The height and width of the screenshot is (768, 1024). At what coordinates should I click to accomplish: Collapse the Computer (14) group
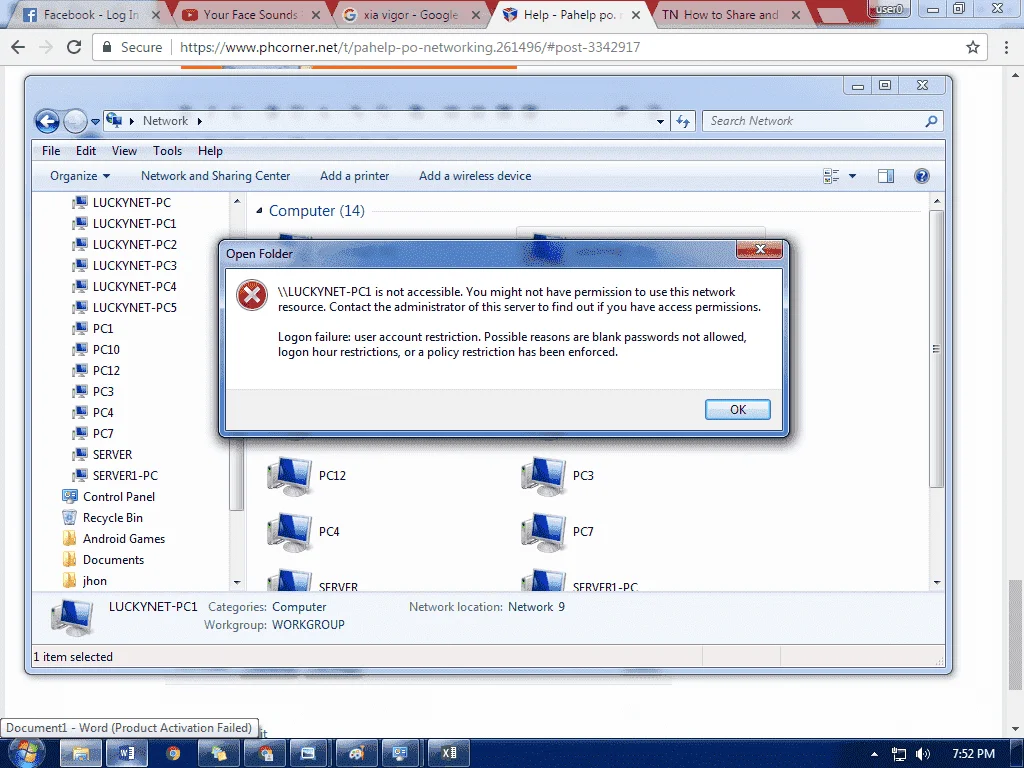259,210
